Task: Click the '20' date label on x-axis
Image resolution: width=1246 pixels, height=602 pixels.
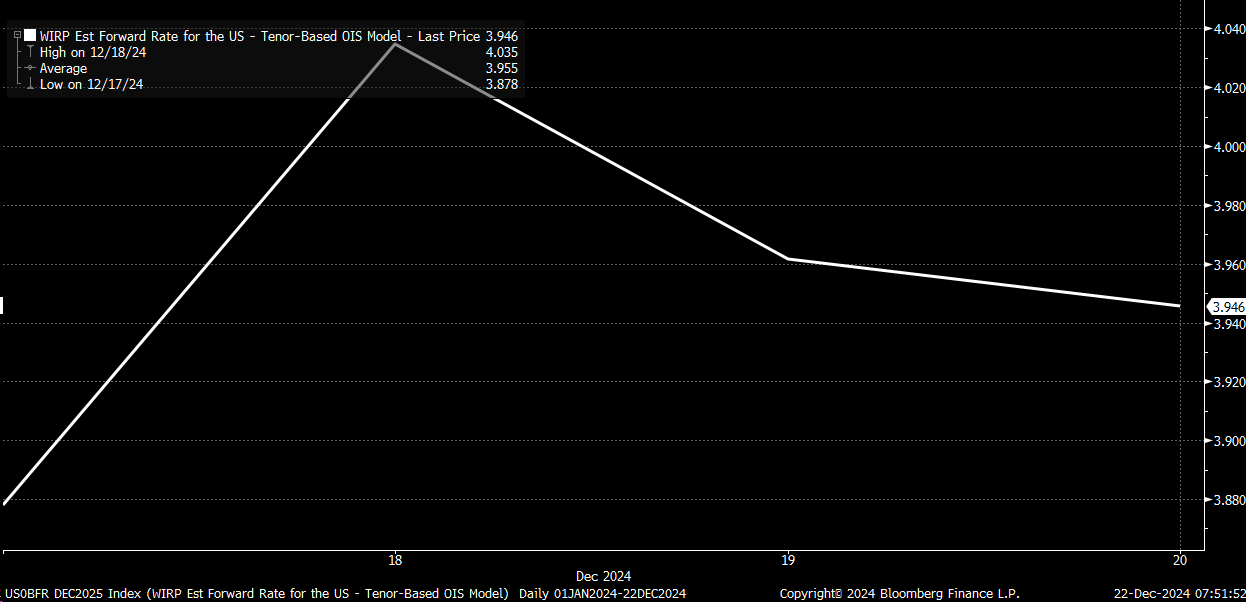Action: [1180, 559]
